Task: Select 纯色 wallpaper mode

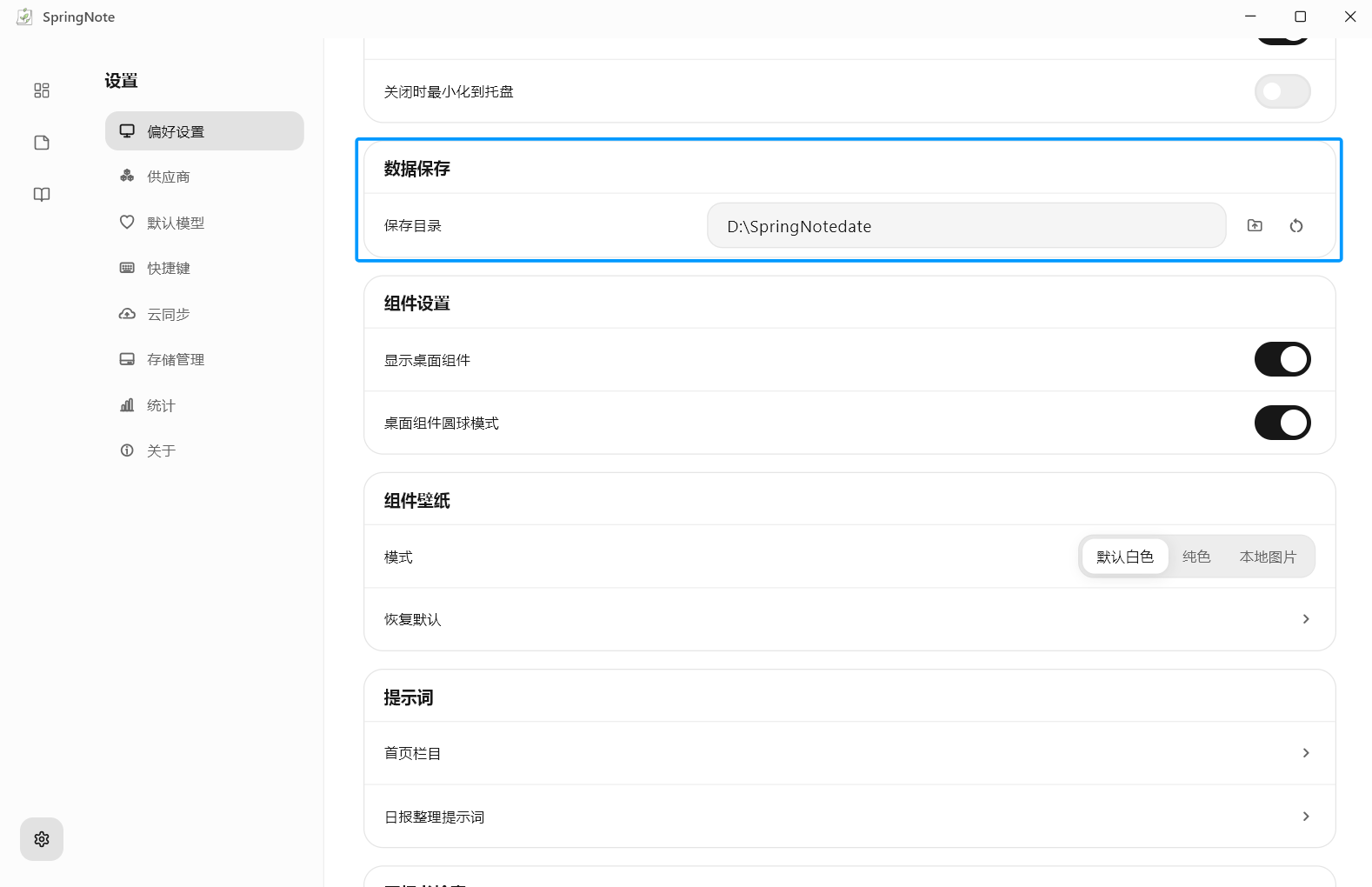Action: (x=1196, y=557)
